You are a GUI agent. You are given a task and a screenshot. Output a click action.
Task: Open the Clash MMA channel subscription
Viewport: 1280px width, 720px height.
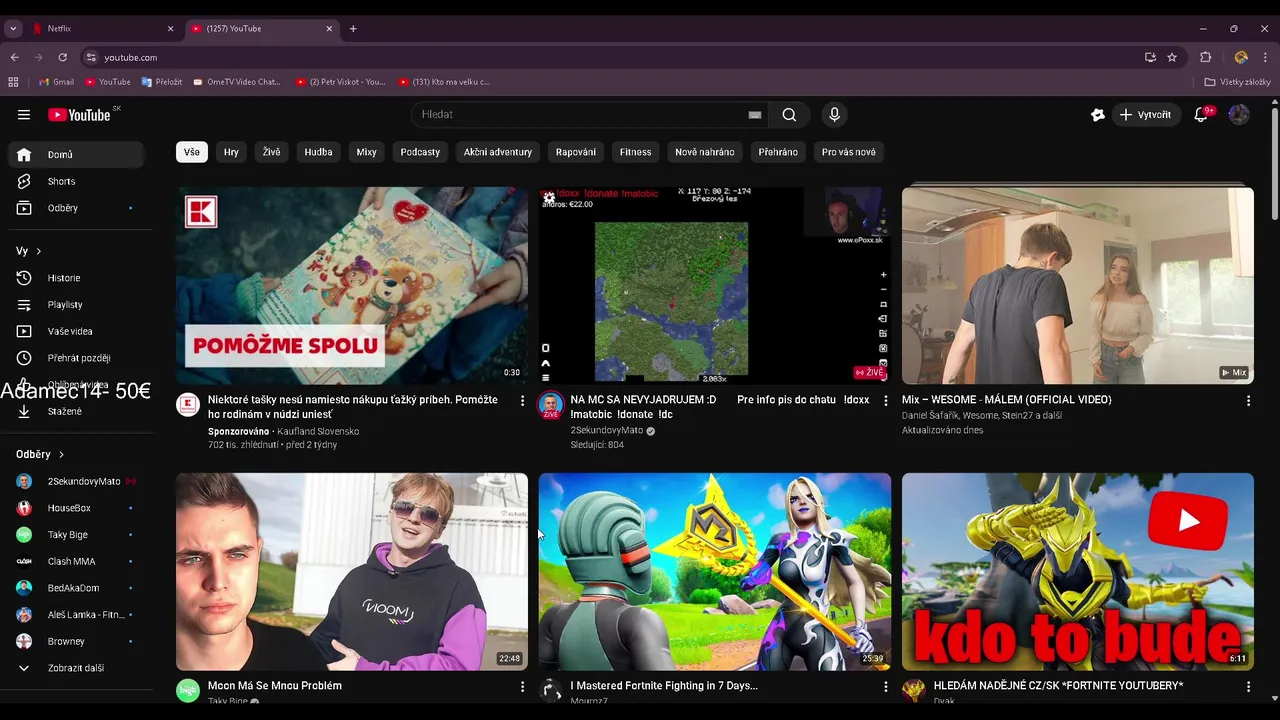[76, 561]
